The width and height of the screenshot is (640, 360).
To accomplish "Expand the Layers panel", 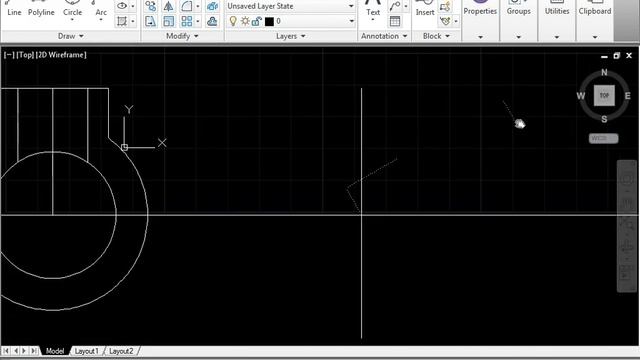I will (291, 36).
